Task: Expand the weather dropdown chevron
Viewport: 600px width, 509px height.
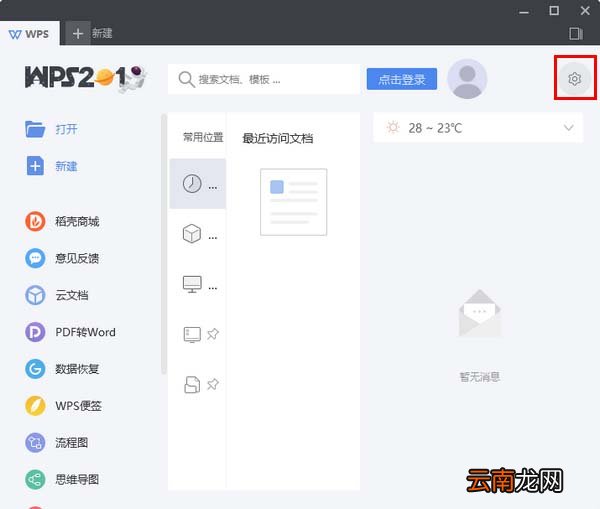Action: point(569,127)
